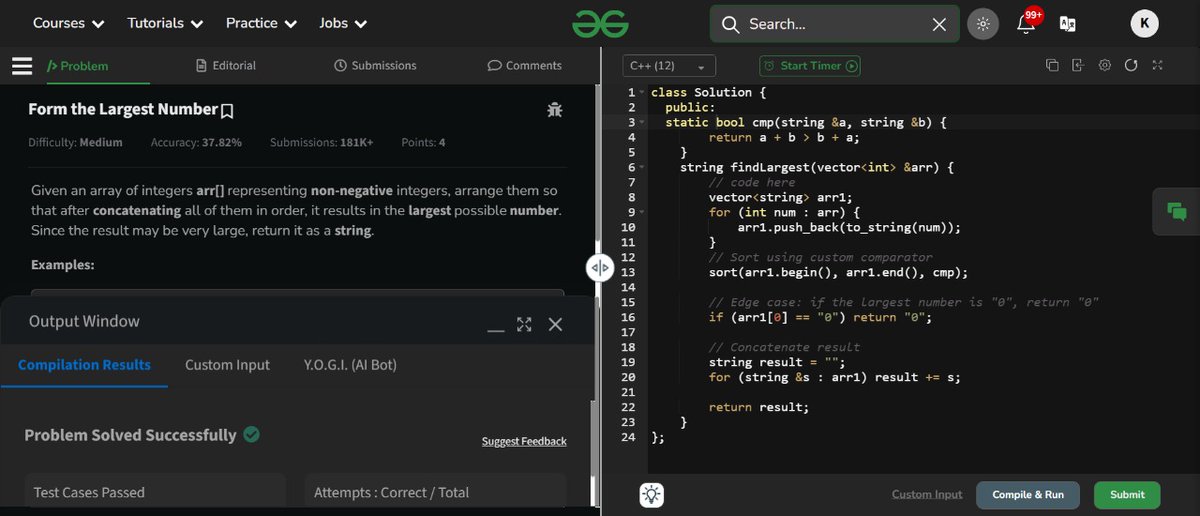The height and width of the screenshot is (516, 1200).
Task: Open the floating chat bubble widget
Action: (x=1176, y=212)
